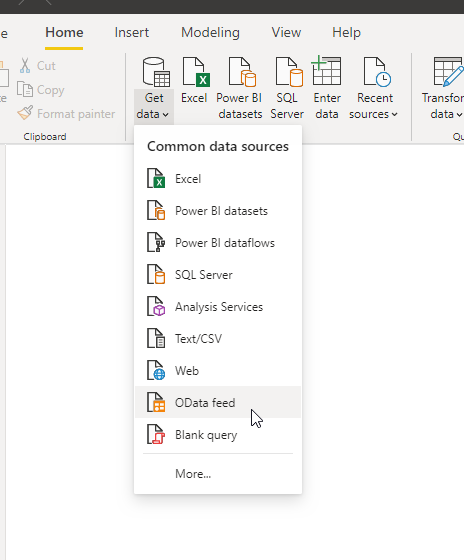Click the Excel icon in the ribbon
Viewport: 464px width, 560px height.
pyautogui.click(x=196, y=72)
